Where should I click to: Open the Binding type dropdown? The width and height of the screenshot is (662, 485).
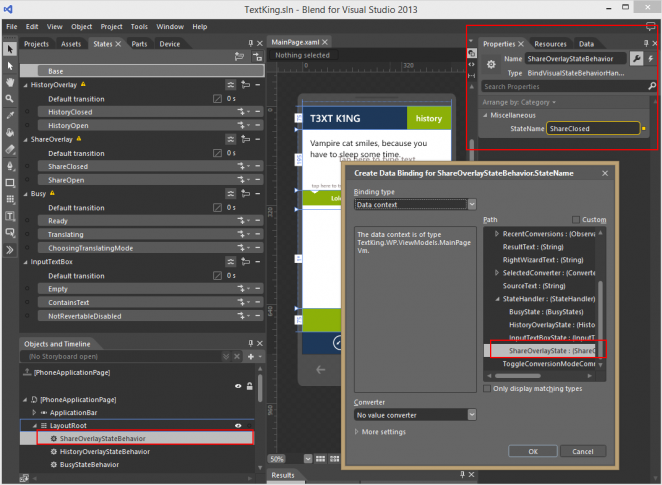tap(472, 205)
